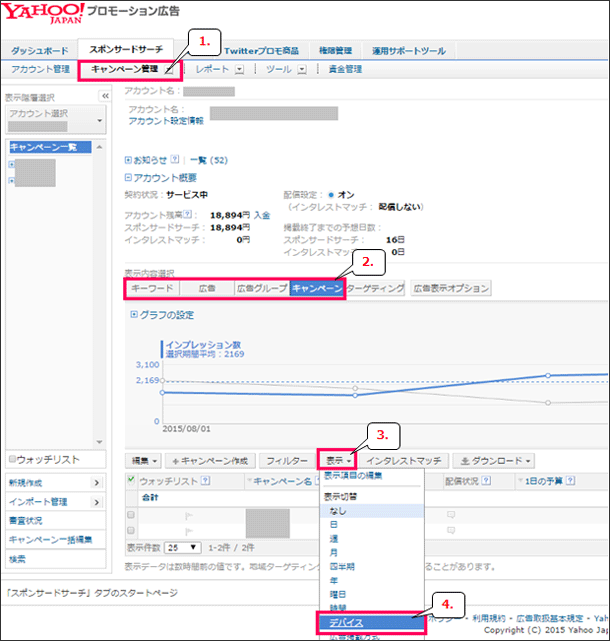Expand the second campaign tree node
This screenshot has width=610, height=641.
(x=11, y=180)
